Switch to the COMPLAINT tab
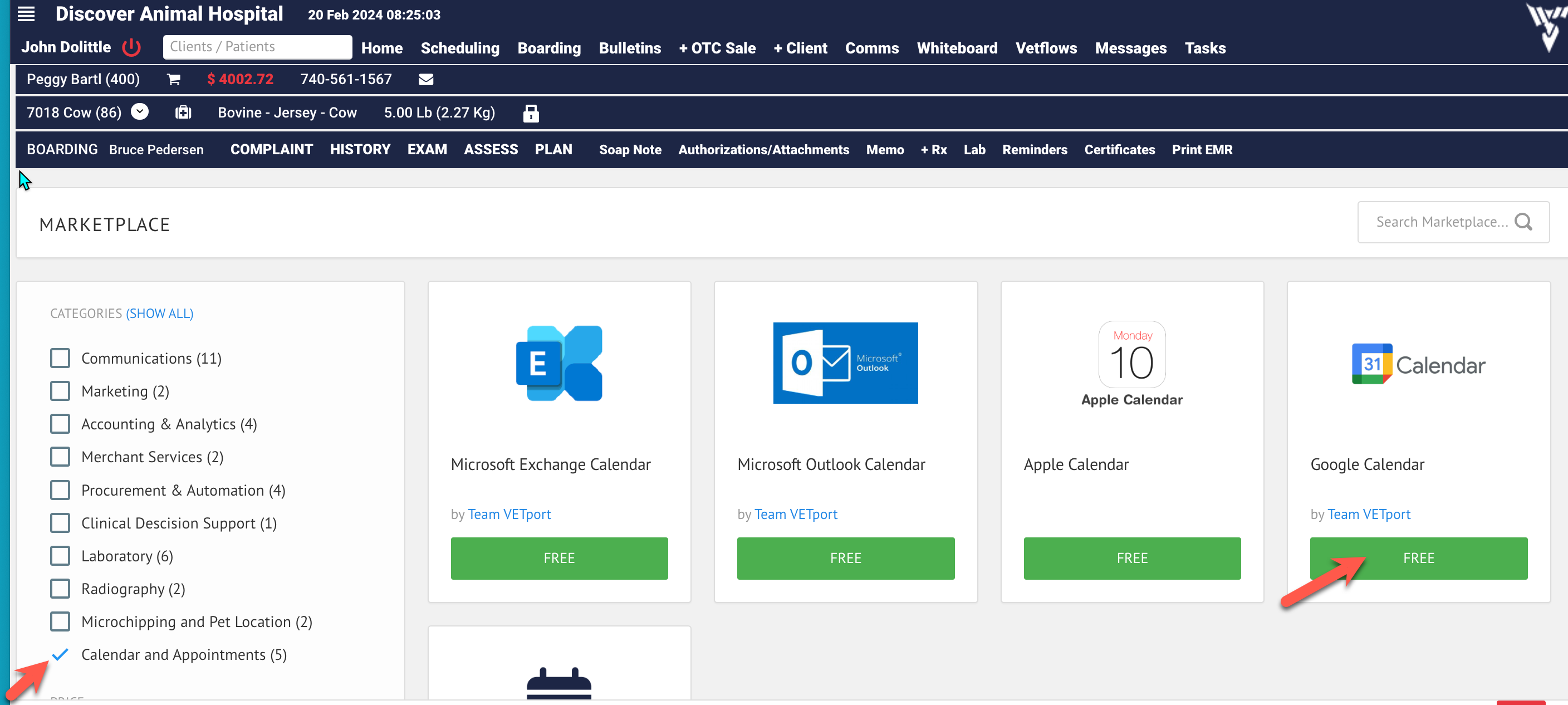 point(272,149)
